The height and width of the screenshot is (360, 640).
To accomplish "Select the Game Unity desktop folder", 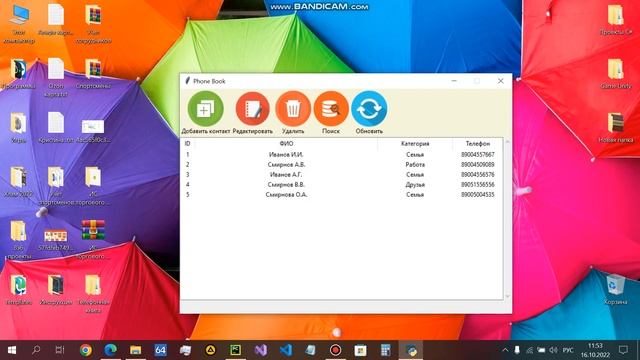I will tap(616, 73).
